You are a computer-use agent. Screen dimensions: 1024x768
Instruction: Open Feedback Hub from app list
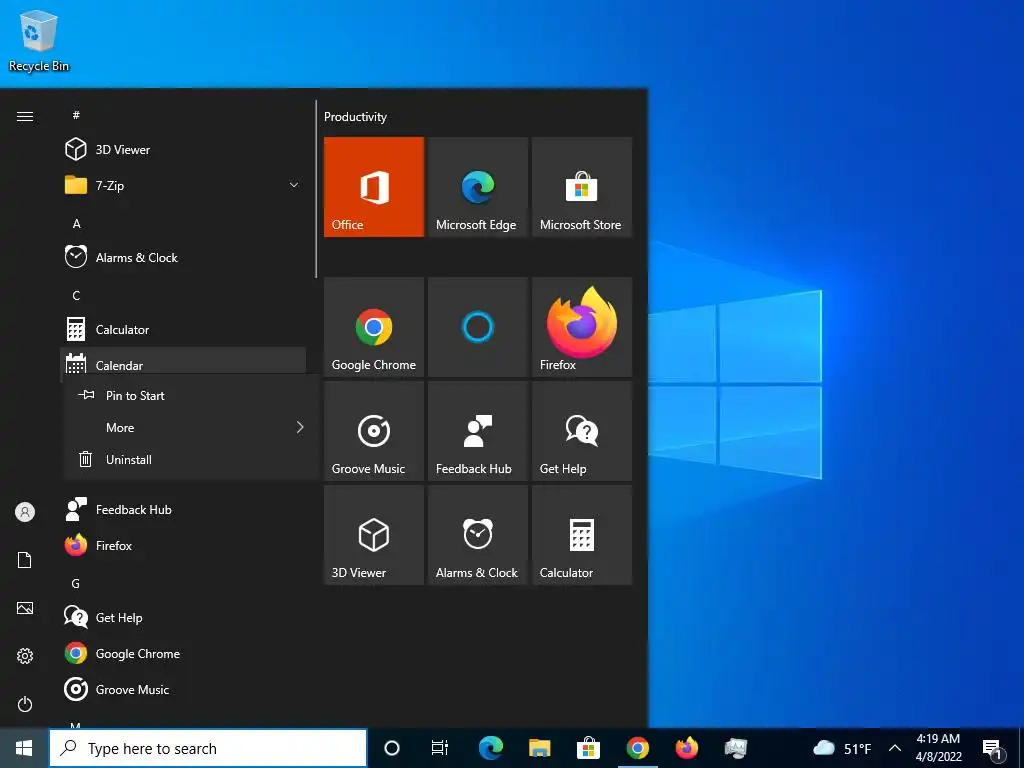(183, 509)
